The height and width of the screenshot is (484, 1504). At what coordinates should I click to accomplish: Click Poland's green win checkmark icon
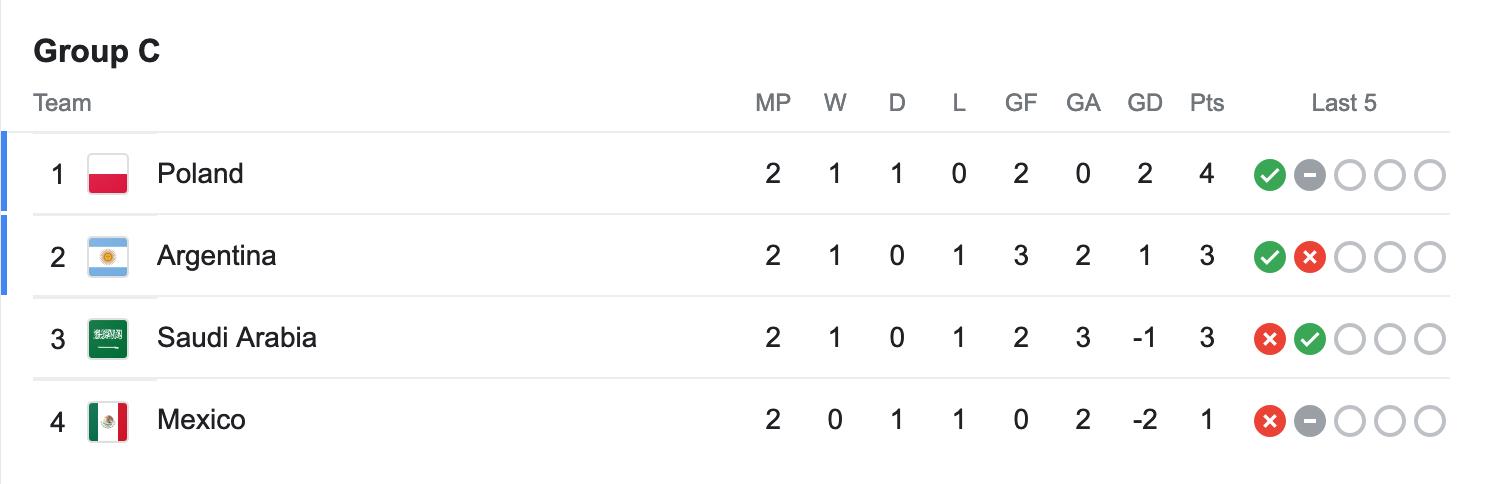pos(1270,175)
